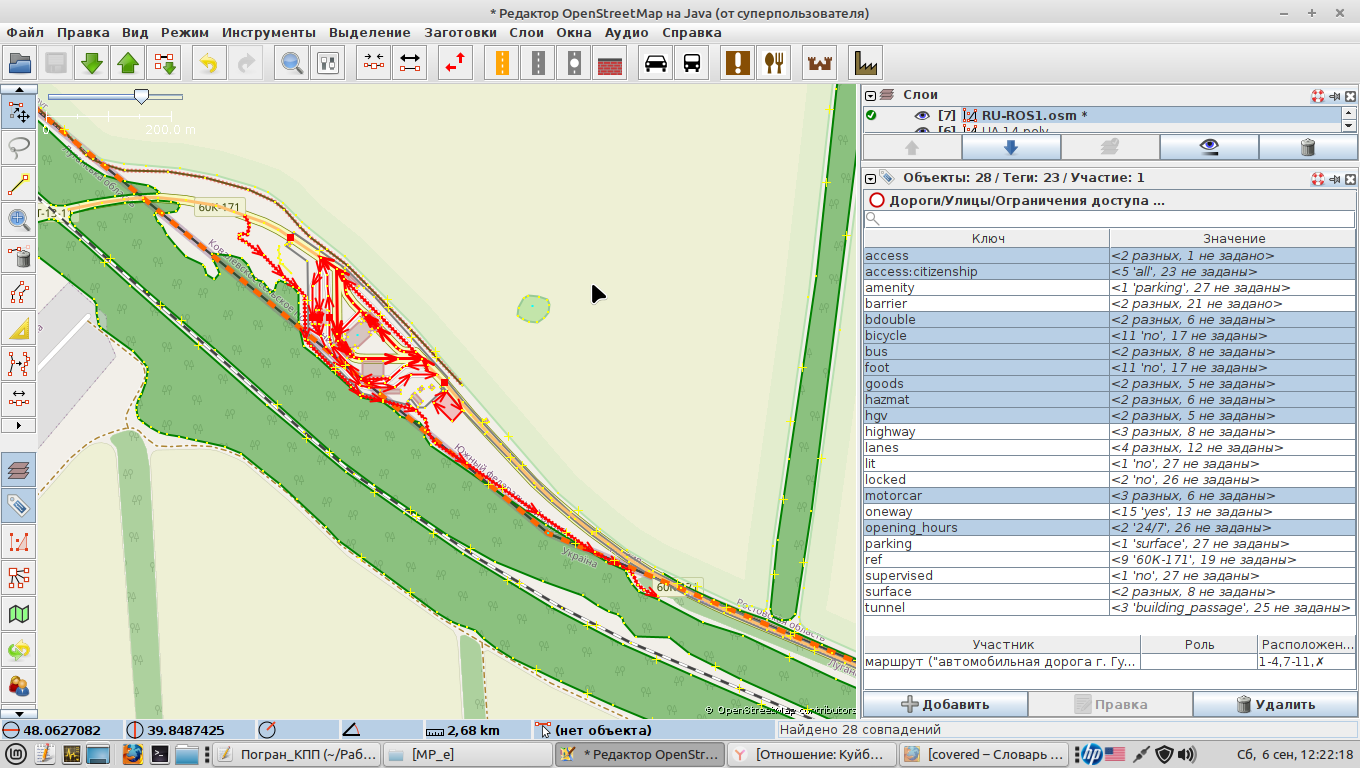Screen dimensions: 1360x768
Task: Click the car preset toolbar icon
Action: pos(656,63)
